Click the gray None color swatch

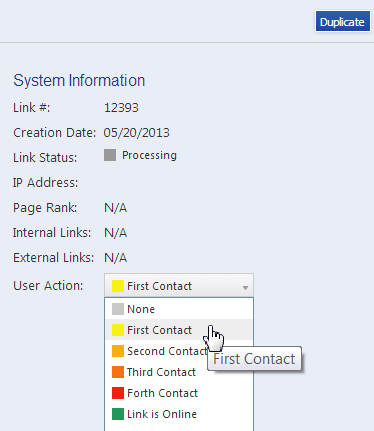point(118,309)
